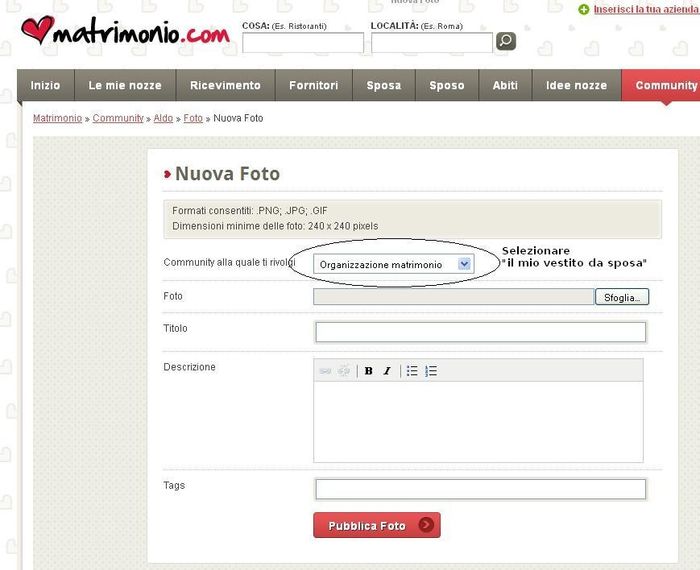This screenshot has height=570, width=700.
Task: Click the insert link icon in editor
Action: 325,371
